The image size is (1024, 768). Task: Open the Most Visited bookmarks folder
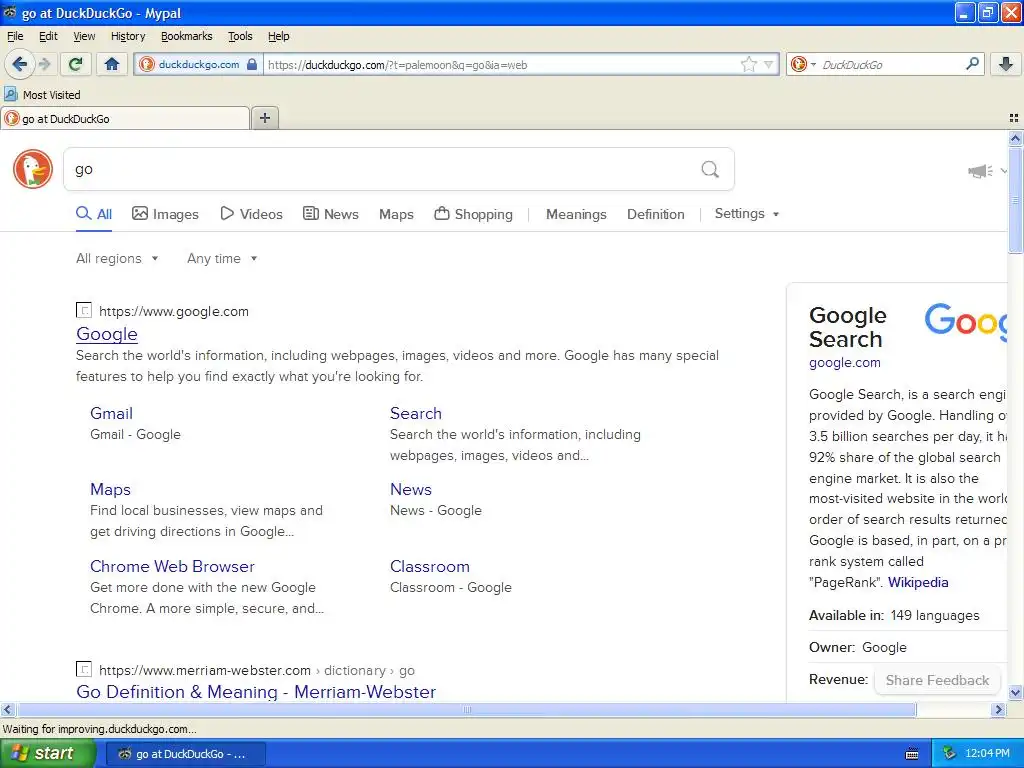(x=43, y=95)
